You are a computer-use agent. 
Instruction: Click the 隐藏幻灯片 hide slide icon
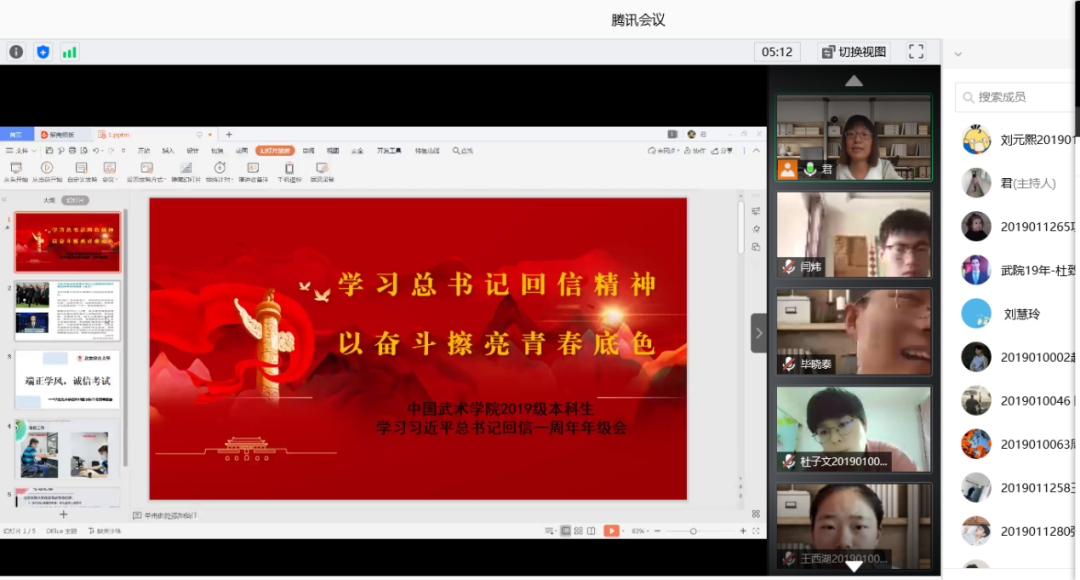coord(185,168)
